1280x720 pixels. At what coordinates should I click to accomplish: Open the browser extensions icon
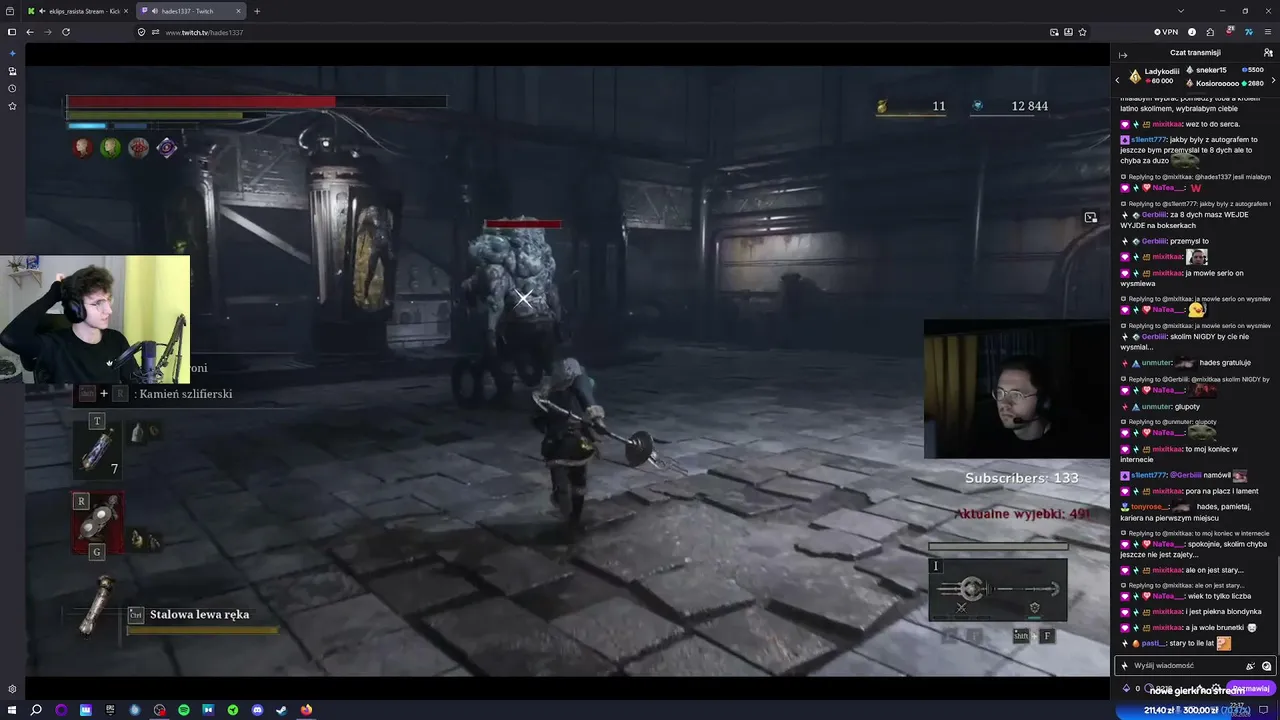[x=1210, y=32]
